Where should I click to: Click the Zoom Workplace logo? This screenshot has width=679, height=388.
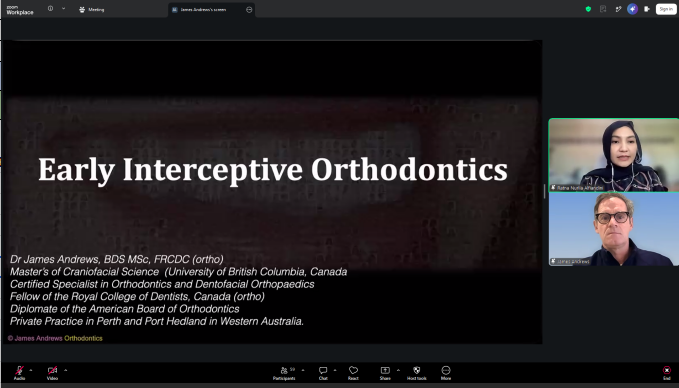tap(20, 10)
